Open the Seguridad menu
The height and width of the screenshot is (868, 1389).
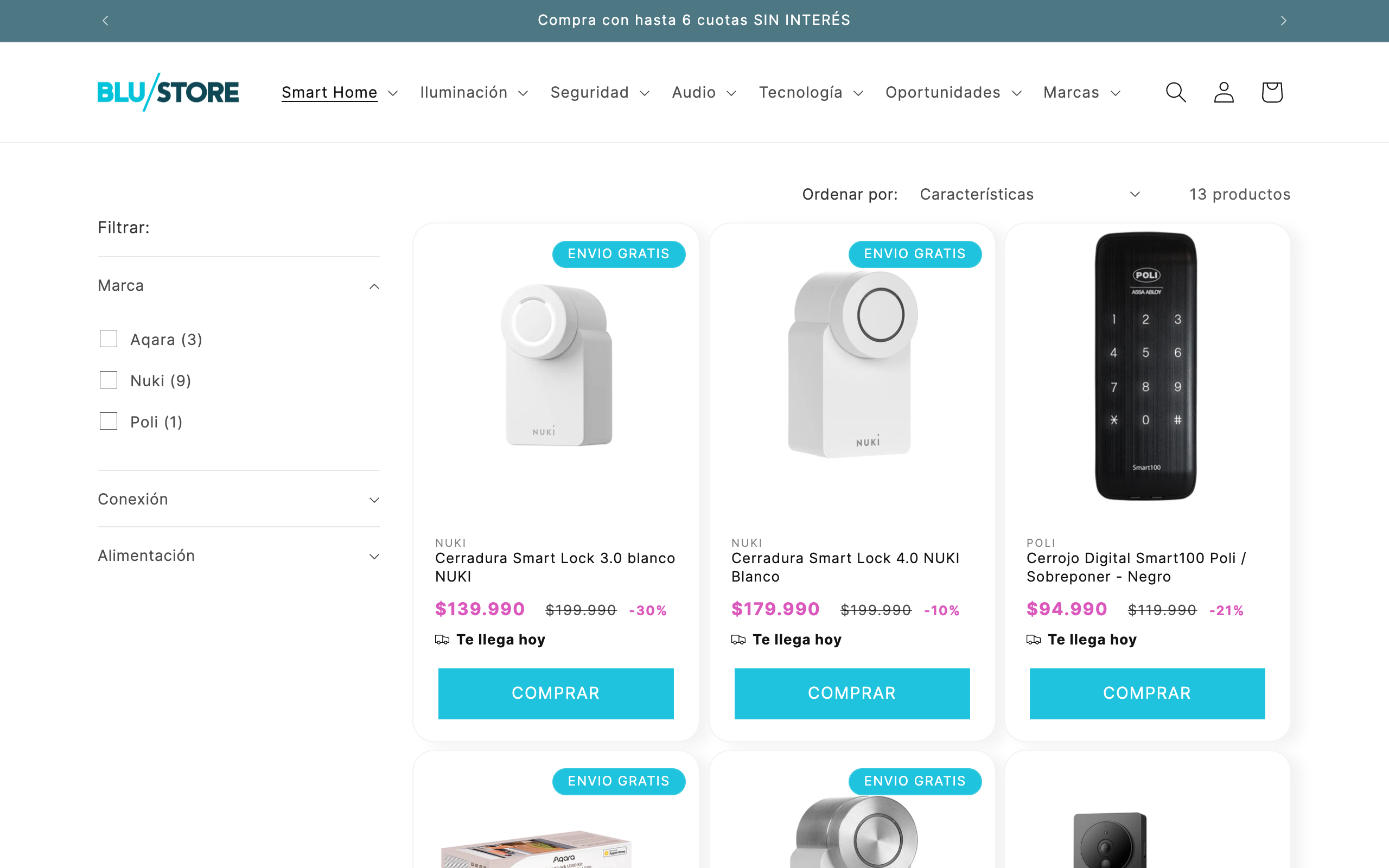[x=589, y=92]
